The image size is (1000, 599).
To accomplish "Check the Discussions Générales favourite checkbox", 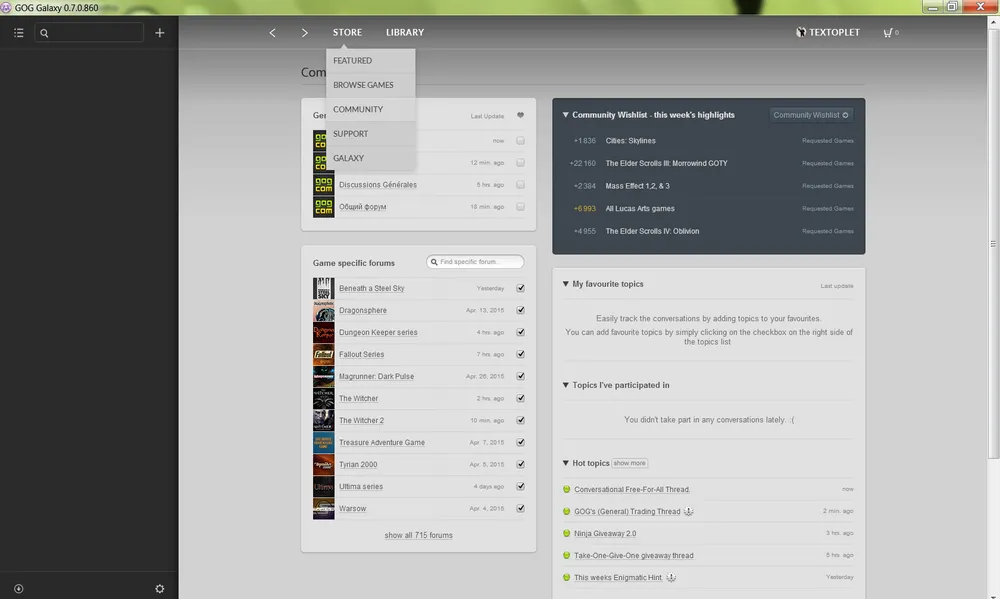I will tap(520, 185).
